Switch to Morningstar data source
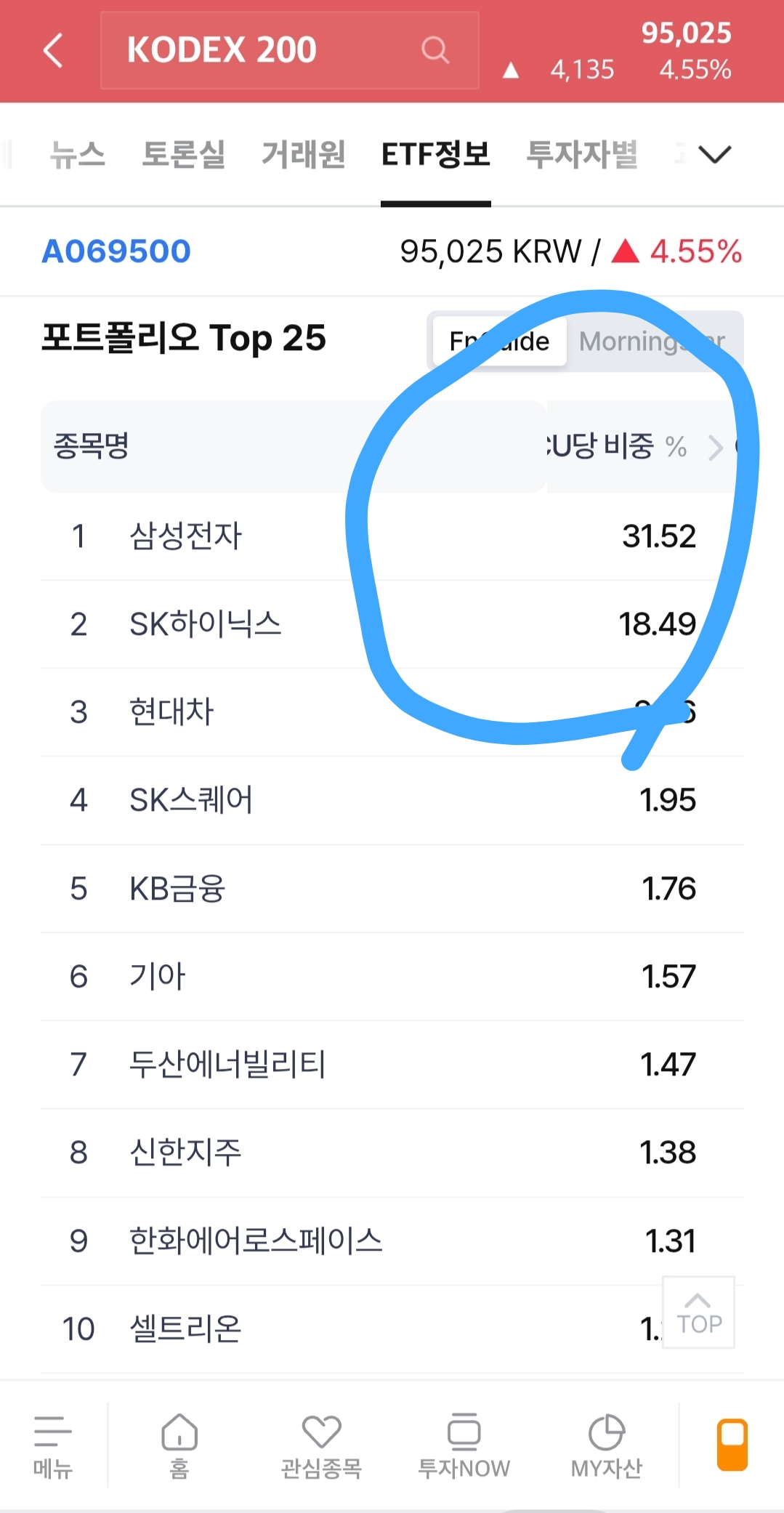The width and height of the screenshot is (784, 1513). (652, 341)
